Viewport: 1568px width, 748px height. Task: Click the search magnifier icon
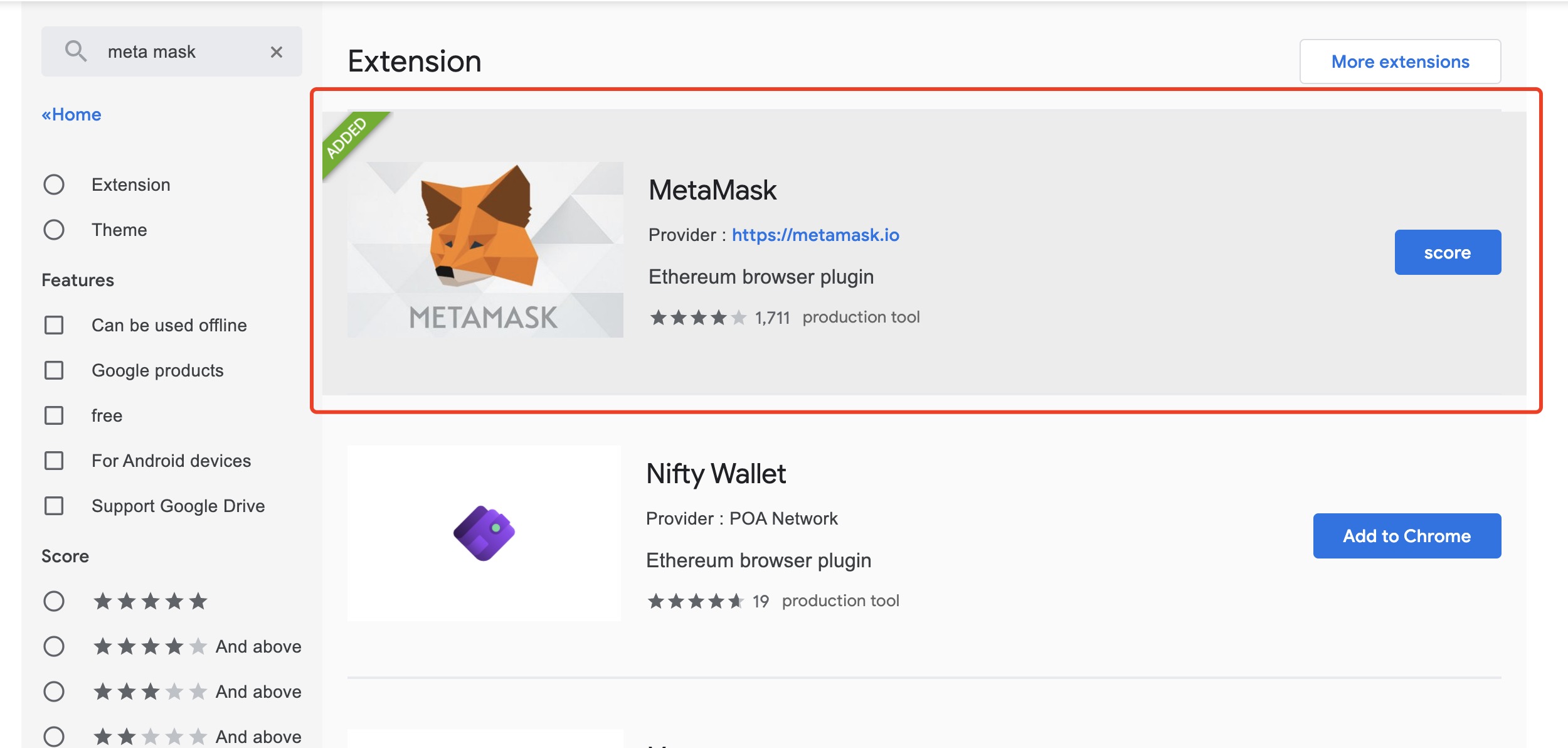point(75,51)
